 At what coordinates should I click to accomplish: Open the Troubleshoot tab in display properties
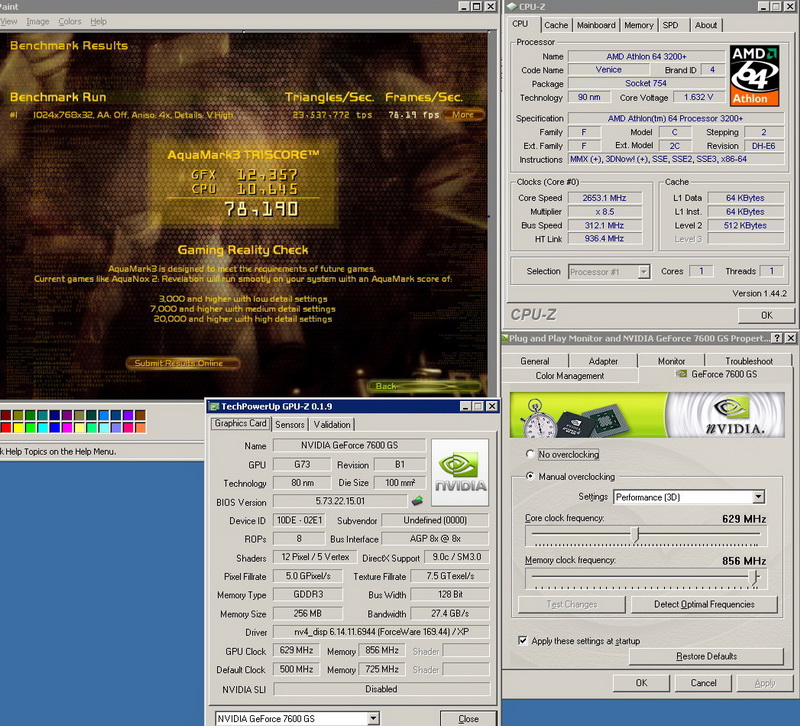pos(748,361)
